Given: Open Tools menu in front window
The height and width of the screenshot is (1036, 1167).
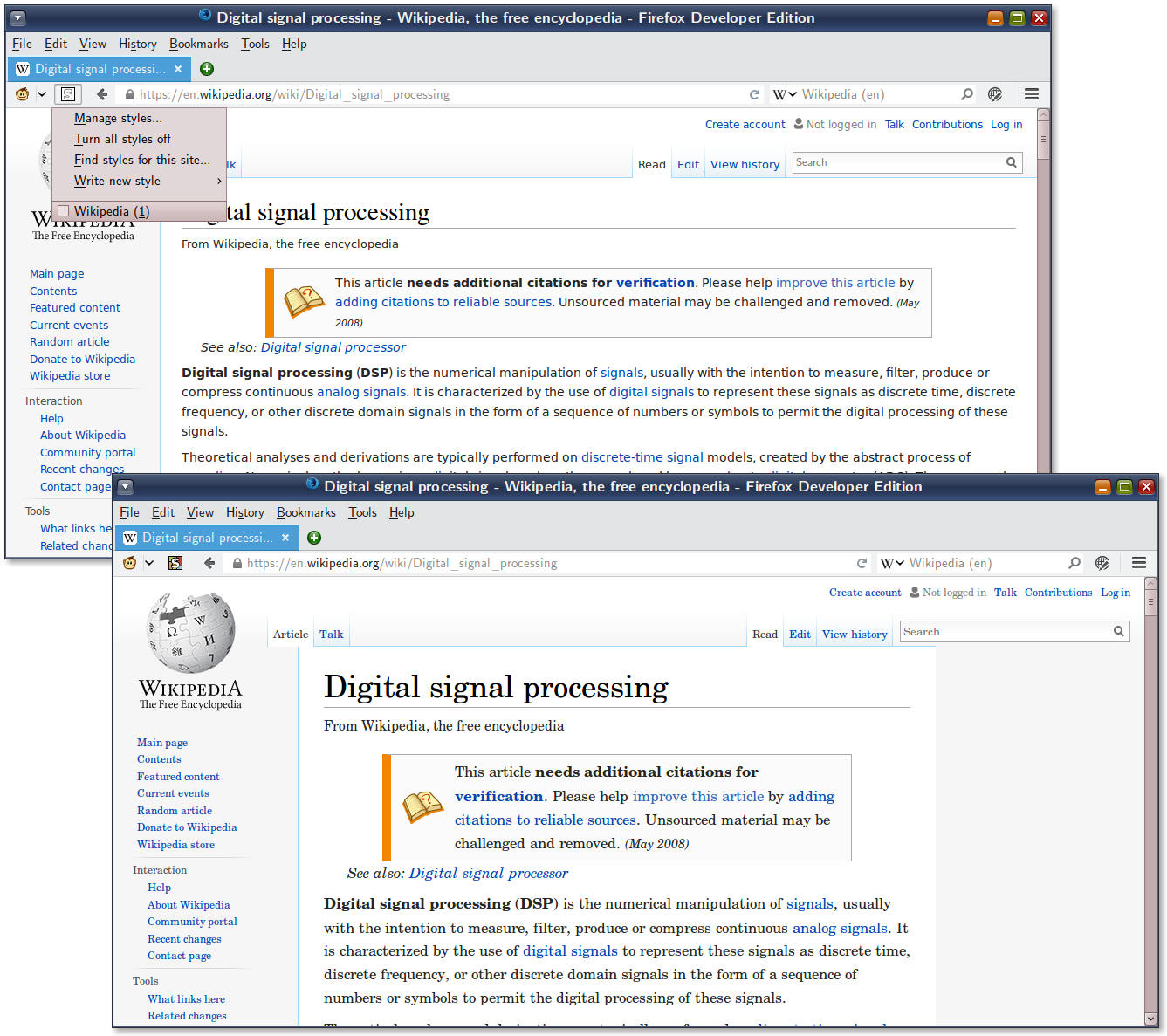Looking at the screenshot, I should point(362,512).
